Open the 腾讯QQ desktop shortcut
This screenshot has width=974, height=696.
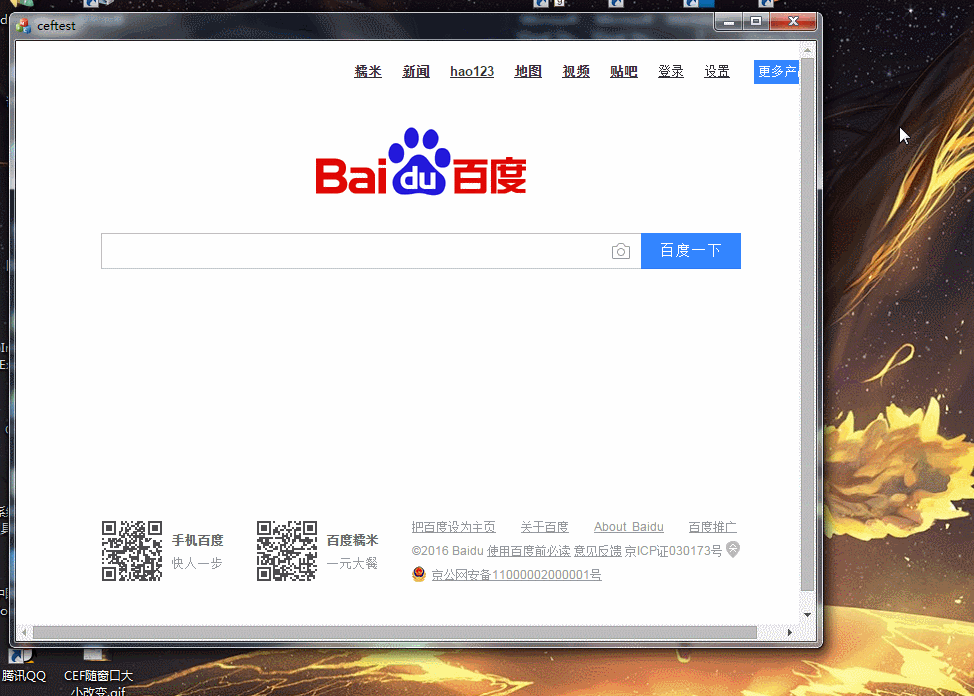point(23,666)
